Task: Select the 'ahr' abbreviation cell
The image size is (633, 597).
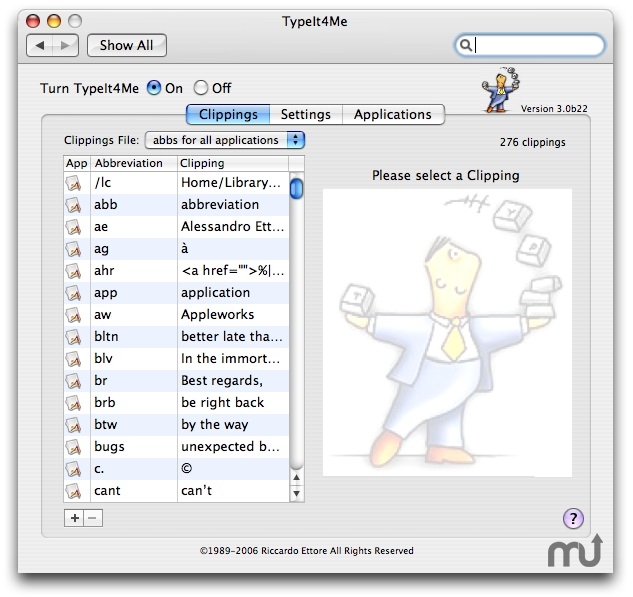Action: tap(134, 271)
